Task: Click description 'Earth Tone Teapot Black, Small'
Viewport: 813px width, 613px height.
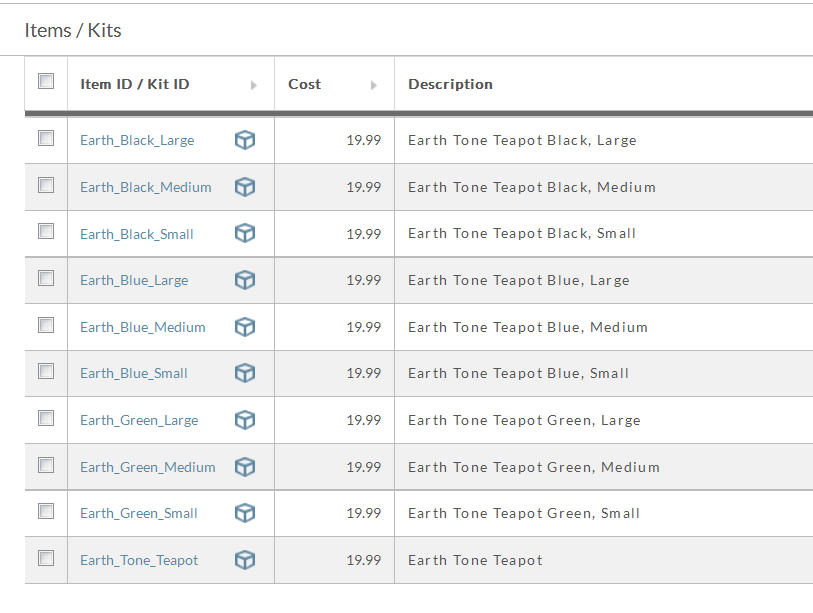Action: pyautogui.click(x=522, y=233)
